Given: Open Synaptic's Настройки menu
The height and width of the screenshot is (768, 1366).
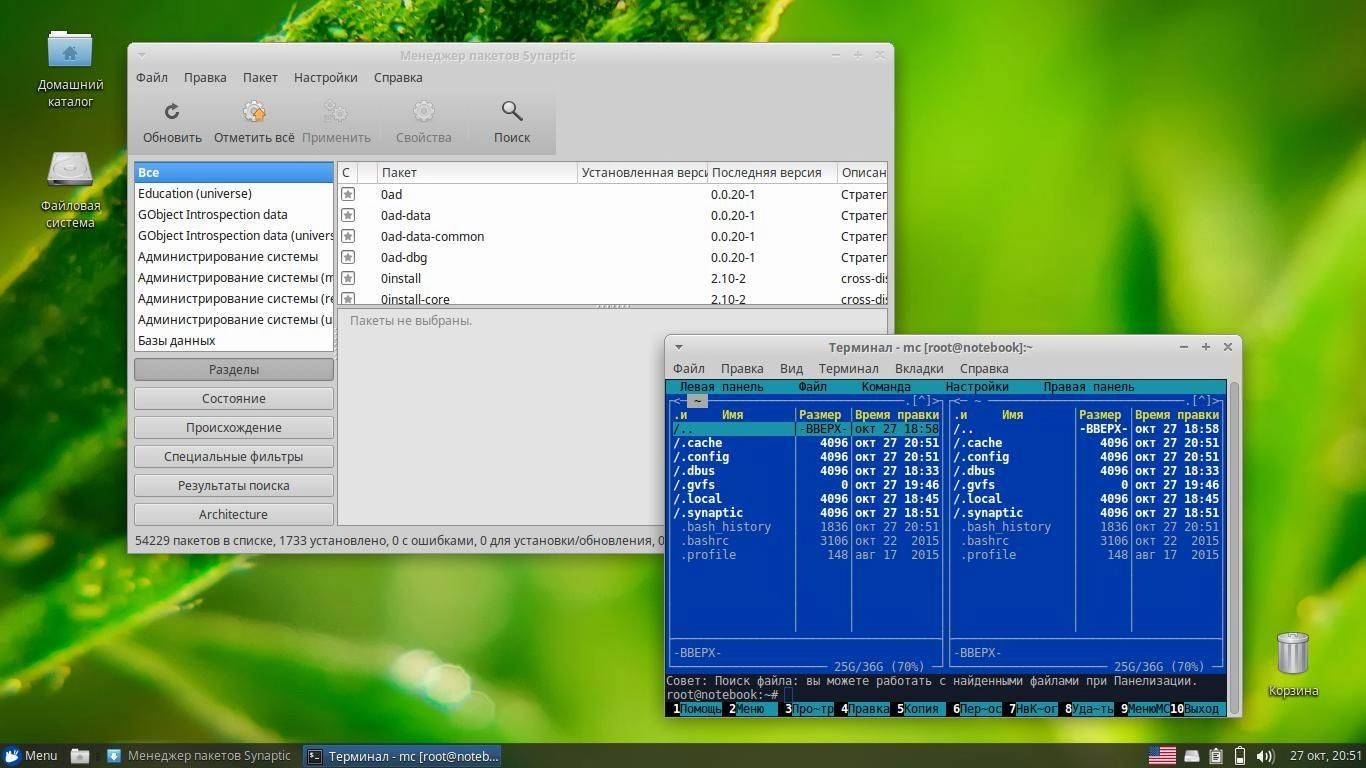Looking at the screenshot, I should [326, 77].
